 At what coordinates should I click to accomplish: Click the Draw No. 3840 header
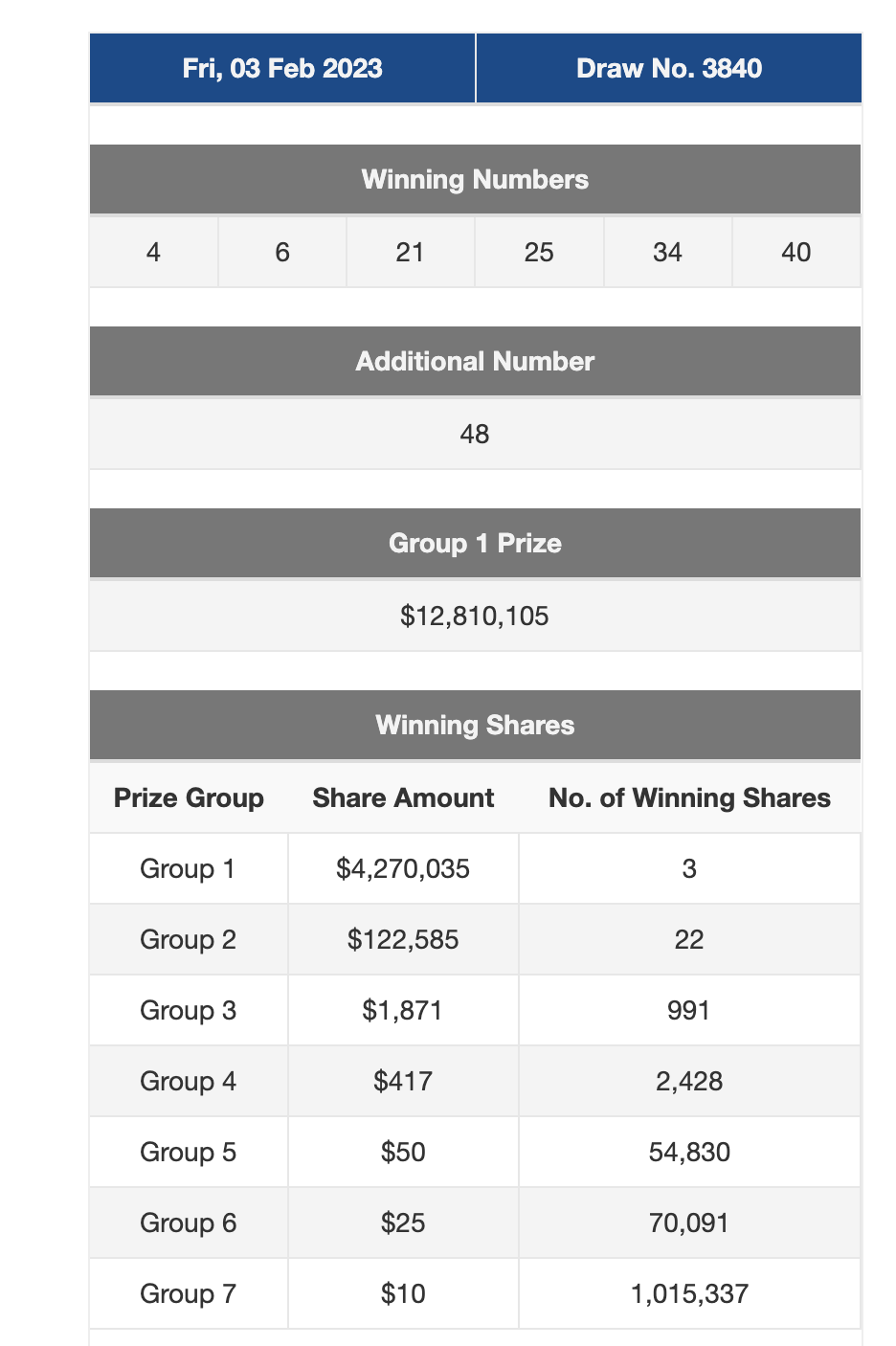pyautogui.click(x=669, y=69)
